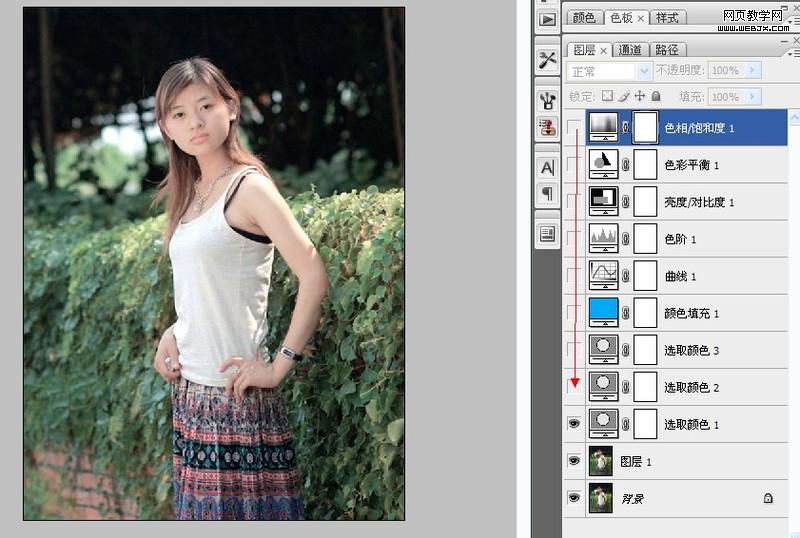The width and height of the screenshot is (800, 538).
Task: Select layer name 色彩平衡 1
Action: (x=692, y=165)
